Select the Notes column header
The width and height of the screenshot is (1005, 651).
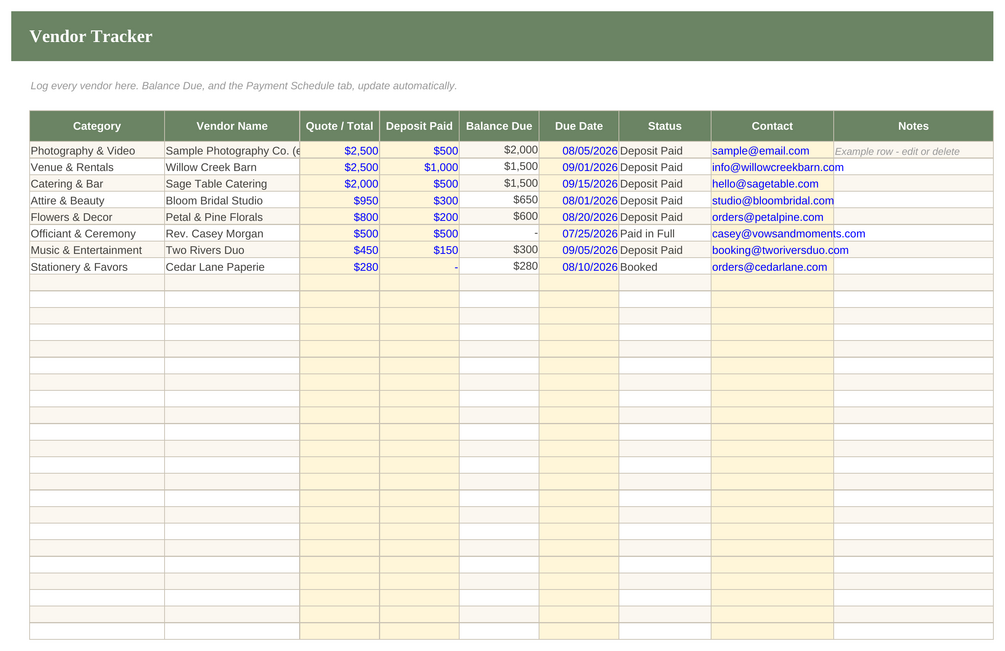(913, 126)
